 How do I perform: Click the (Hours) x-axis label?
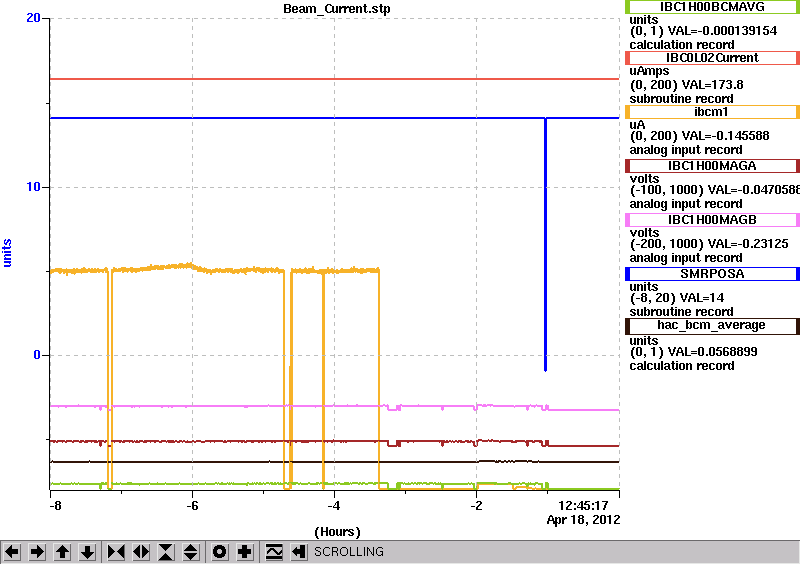[x=337, y=532]
